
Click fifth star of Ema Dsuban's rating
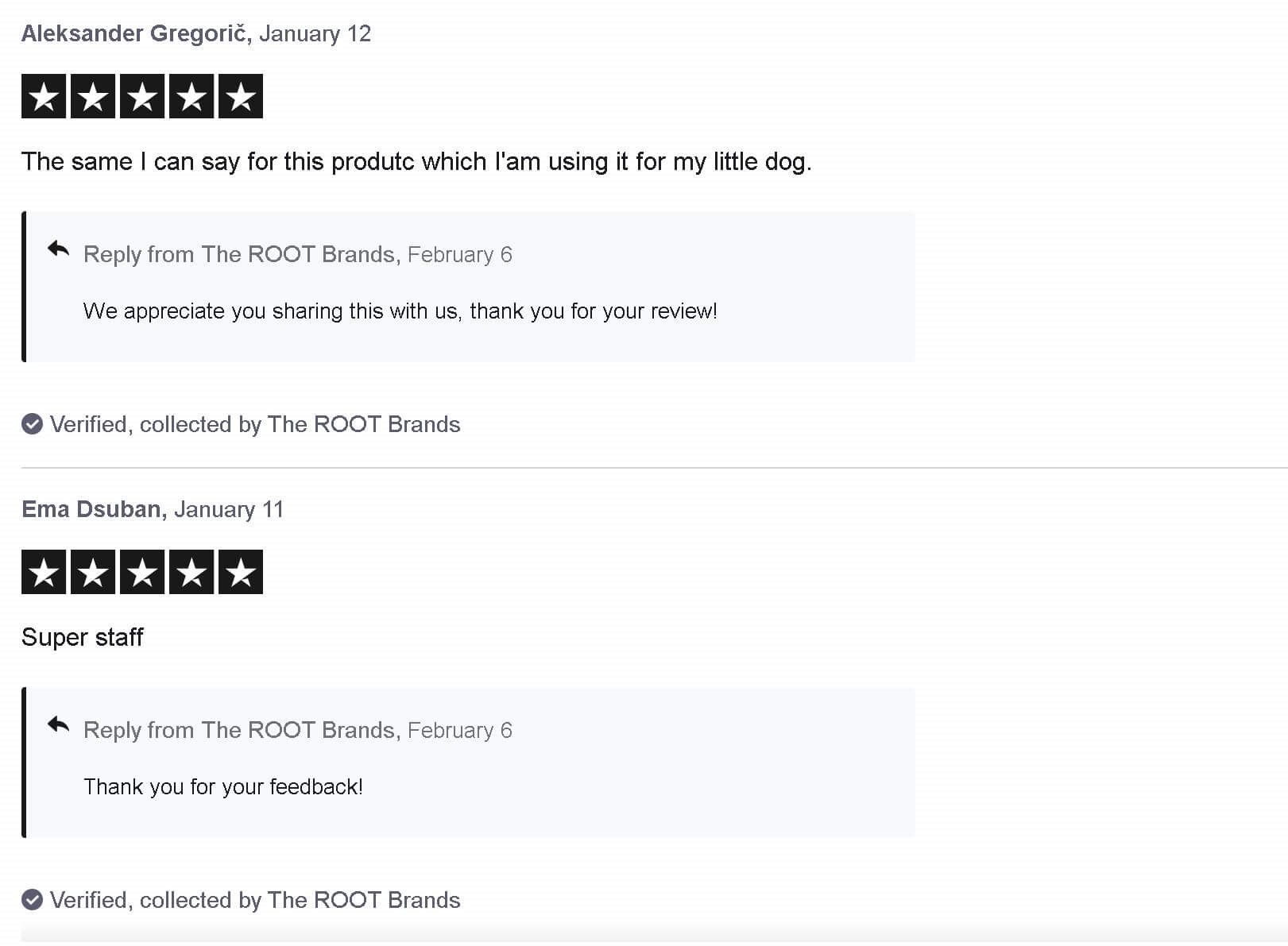[240, 572]
